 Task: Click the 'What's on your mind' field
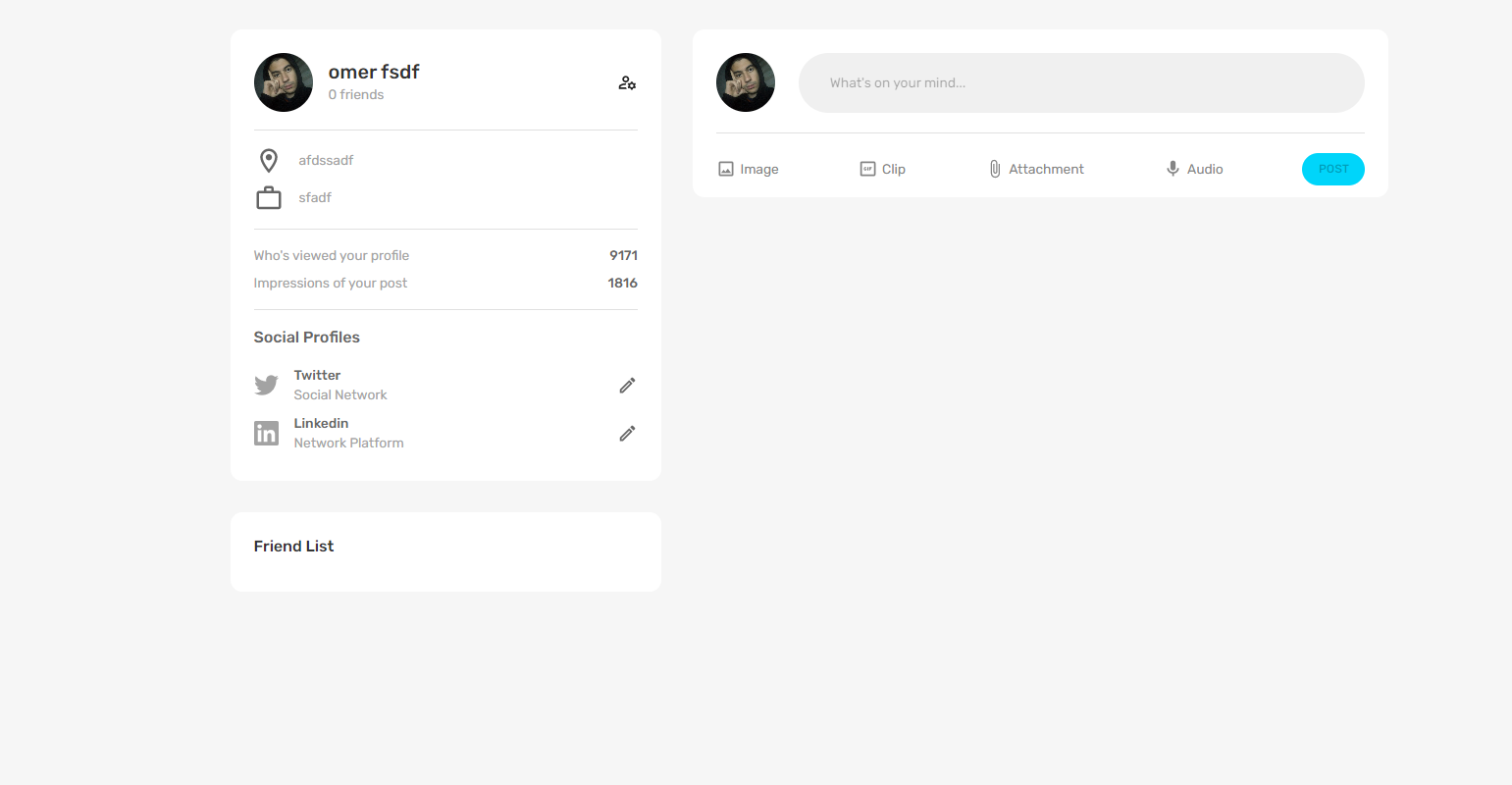click(1081, 82)
